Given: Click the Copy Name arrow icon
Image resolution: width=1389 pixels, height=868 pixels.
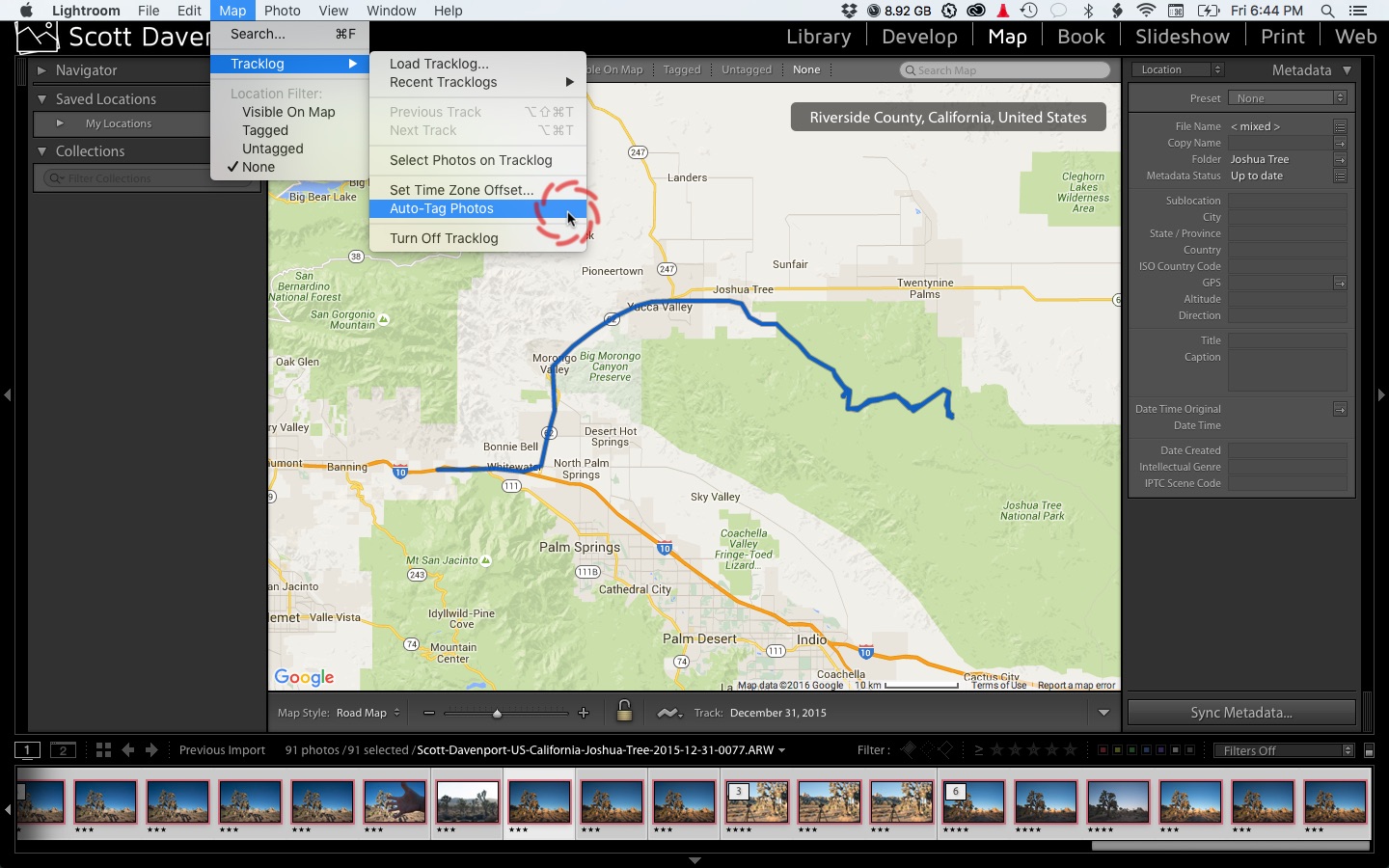Looking at the screenshot, I should click(x=1340, y=143).
